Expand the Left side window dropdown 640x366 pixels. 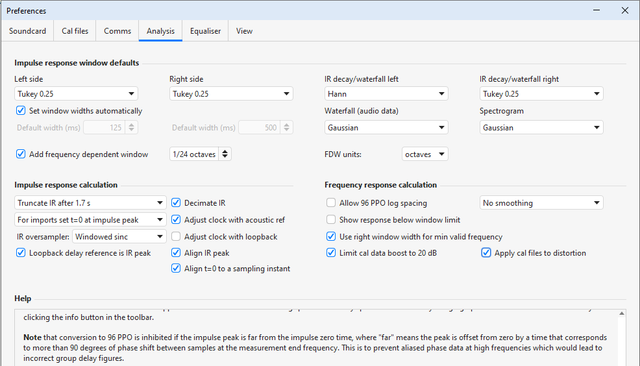[x=76, y=94]
